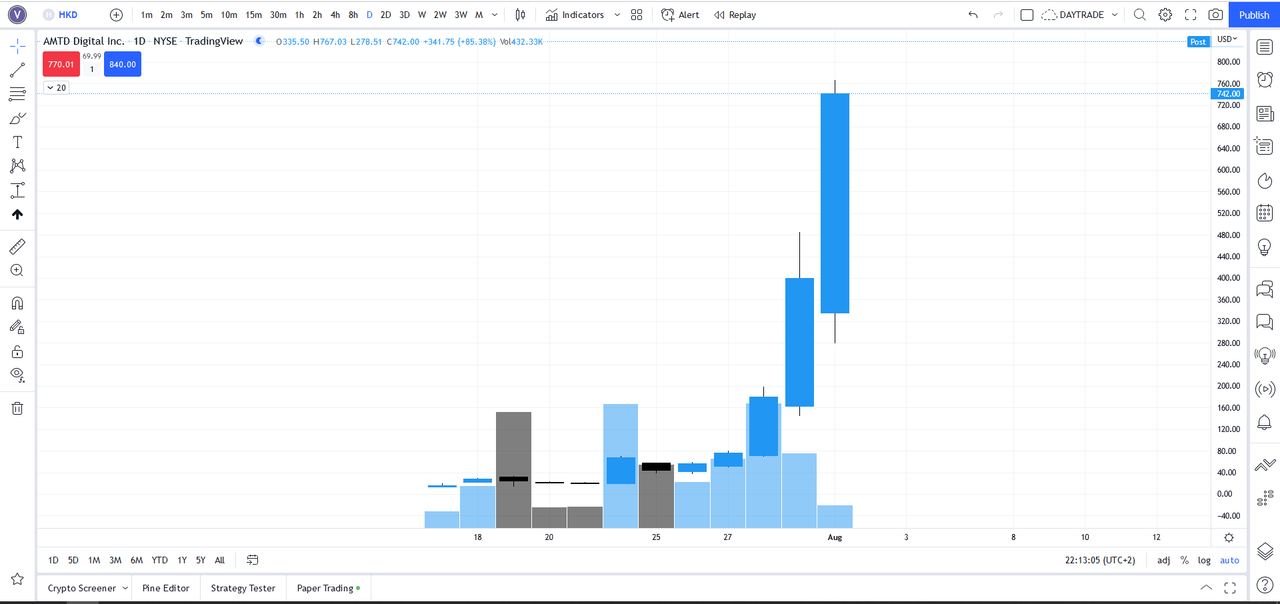Open the go to date icon

click(x=253, y=560)
